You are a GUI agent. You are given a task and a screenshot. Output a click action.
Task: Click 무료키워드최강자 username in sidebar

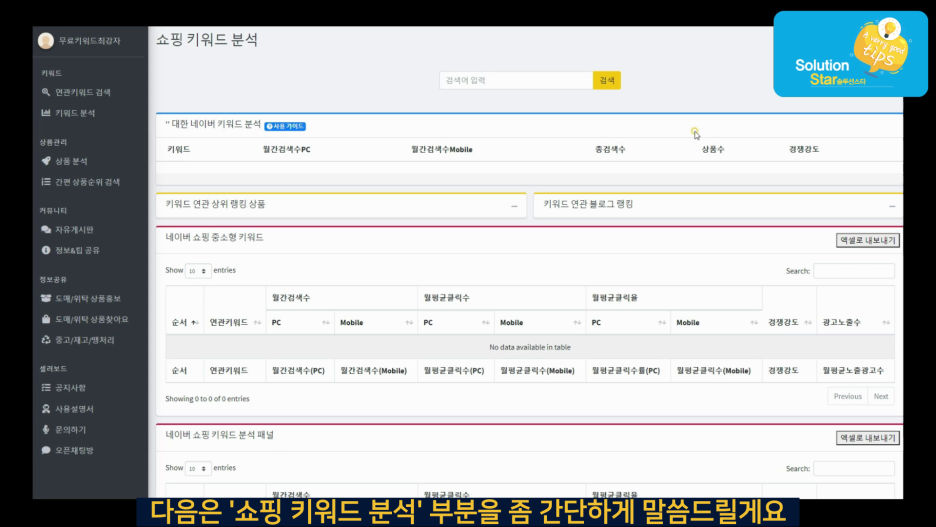(x=90, y=41)
